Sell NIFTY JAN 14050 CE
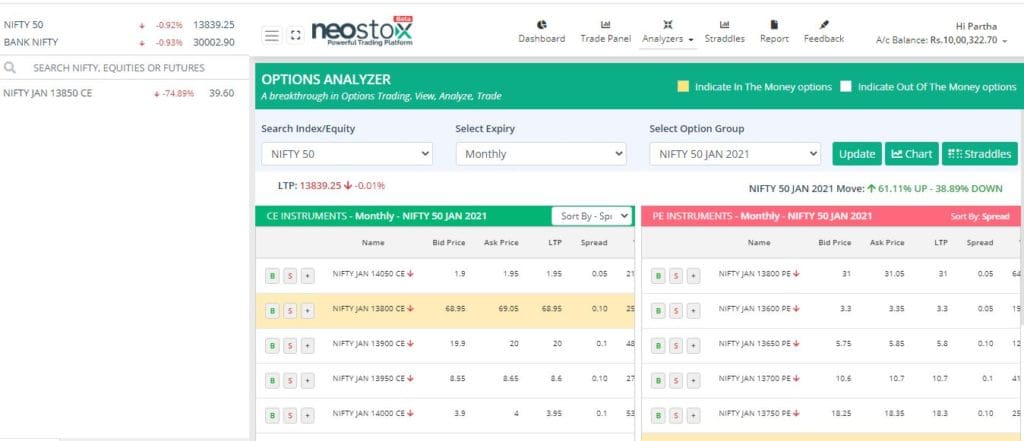Image resolution: width=1024 pixels, height=441 pixels. click(290, 276)
